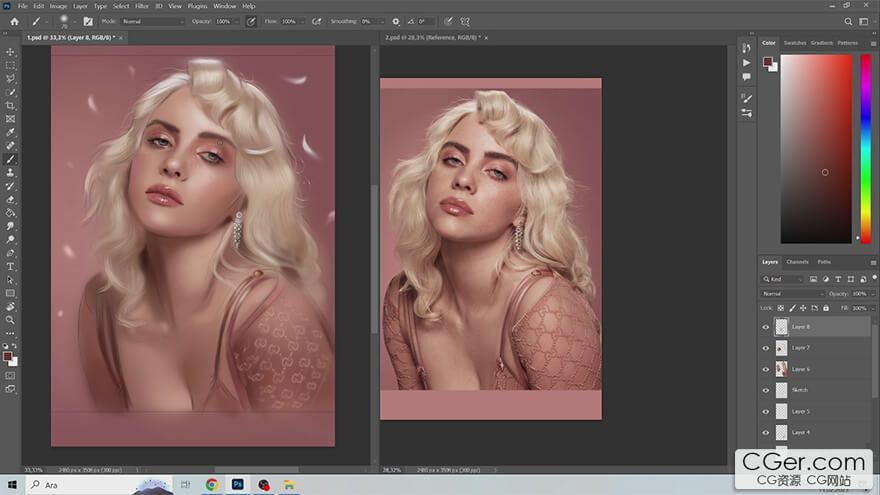This screenshot has height=495, width=880.
Task: Hide Layer 6 with its eye icon
Action: pyautogui.click(x=766, y=369)
